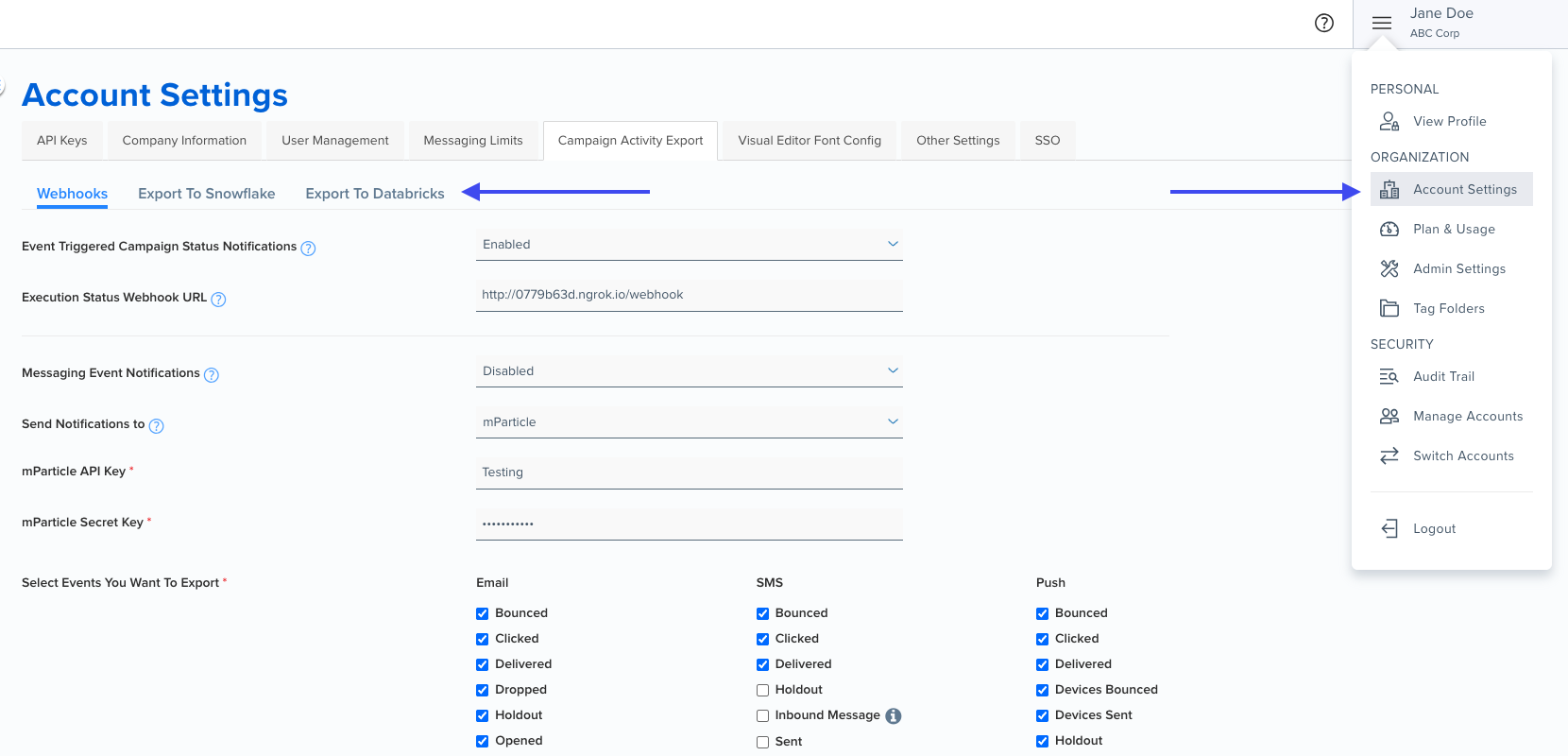Choose Manage Accounts from menu
1568x756 pixels.
[x=1452, y=416]
